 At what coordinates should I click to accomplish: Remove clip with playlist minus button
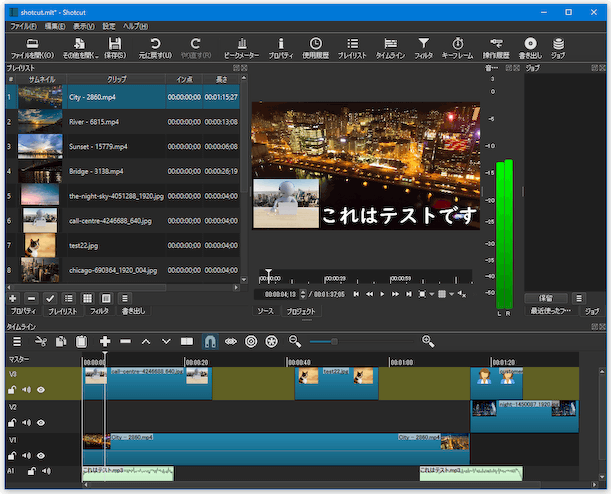32,299
